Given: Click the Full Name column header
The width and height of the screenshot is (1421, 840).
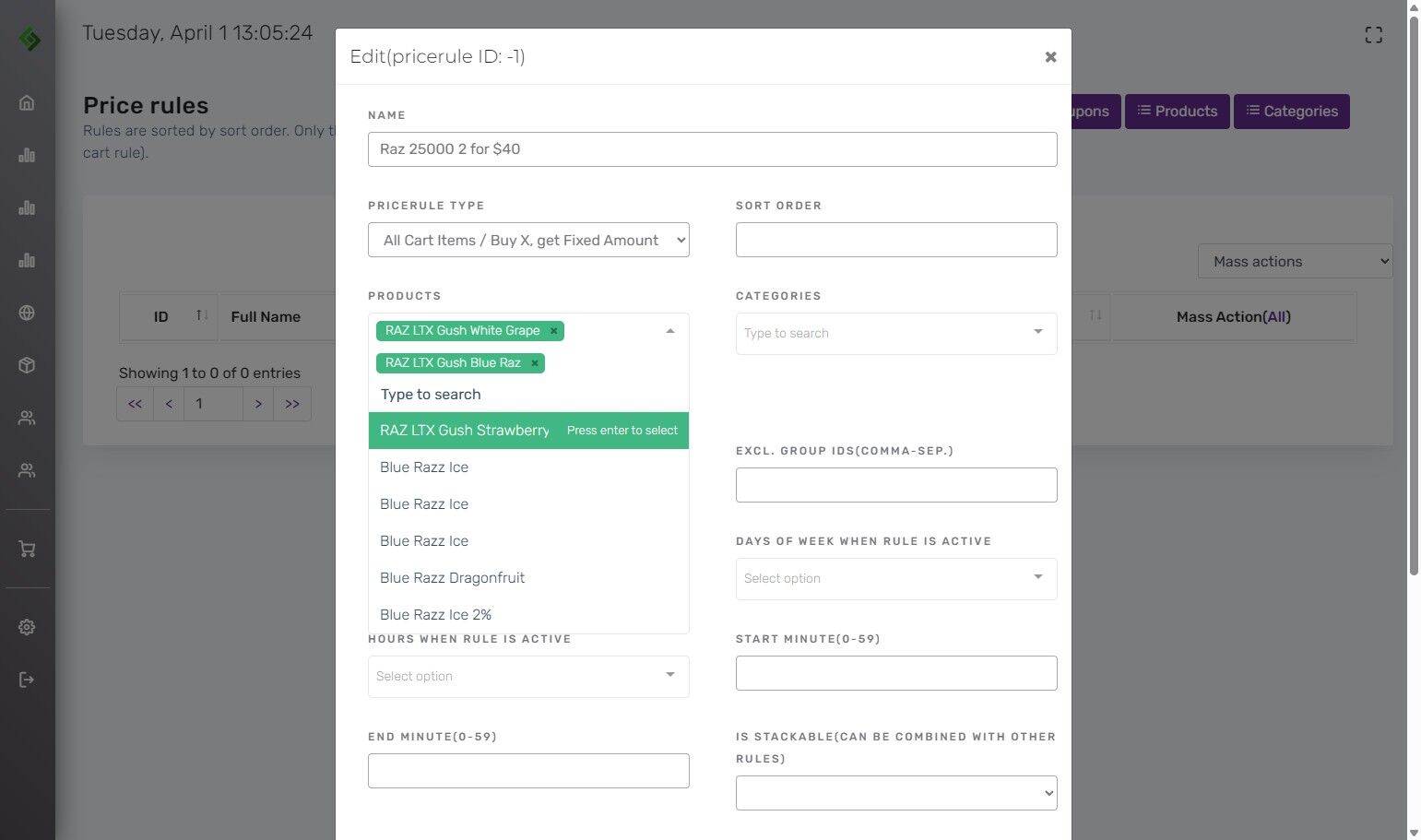Looking at the screenshot, I should click(266, 316).
